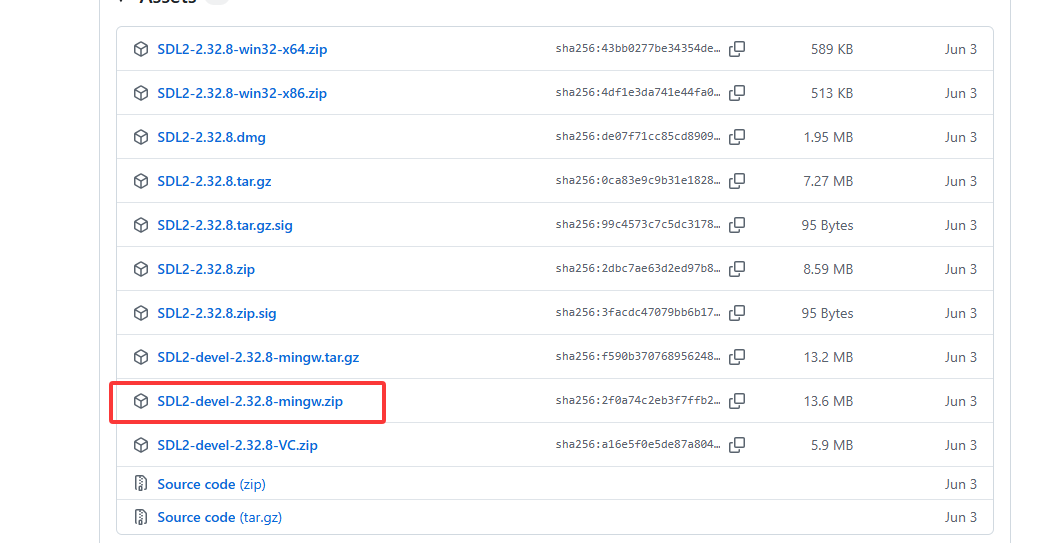Download the SDL2-2.32.8.tar.gz archive
This screenshot has height=543, width=1051.
(x=214, y=181)
